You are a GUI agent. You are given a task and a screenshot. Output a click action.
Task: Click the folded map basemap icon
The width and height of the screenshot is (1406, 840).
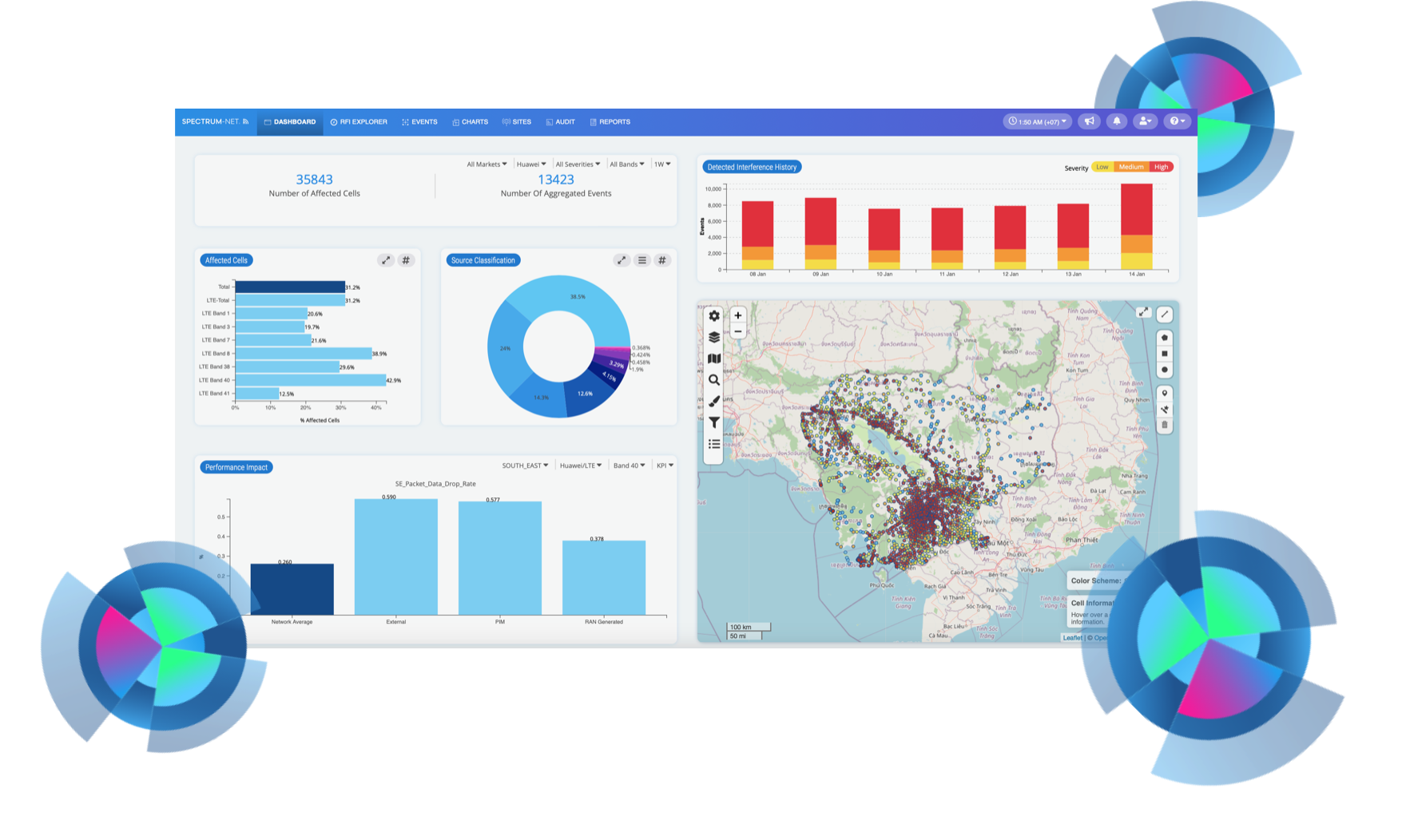(x=714, y=359)
